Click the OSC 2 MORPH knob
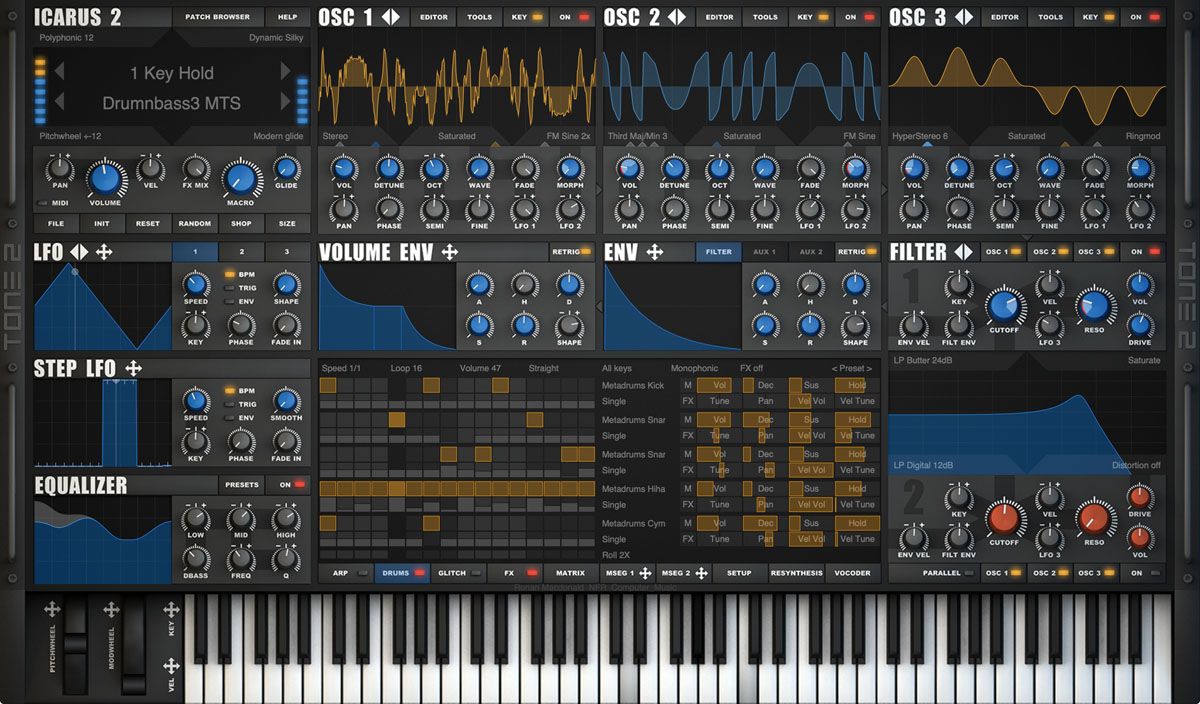The width and height of the screenshot is (1200, 704). coord(855,168)
